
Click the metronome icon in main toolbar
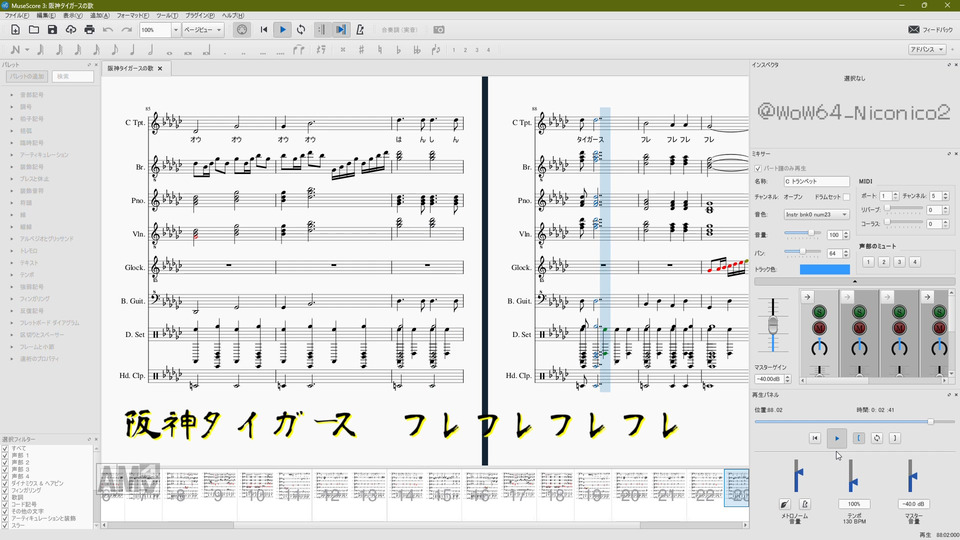[359, 30]
